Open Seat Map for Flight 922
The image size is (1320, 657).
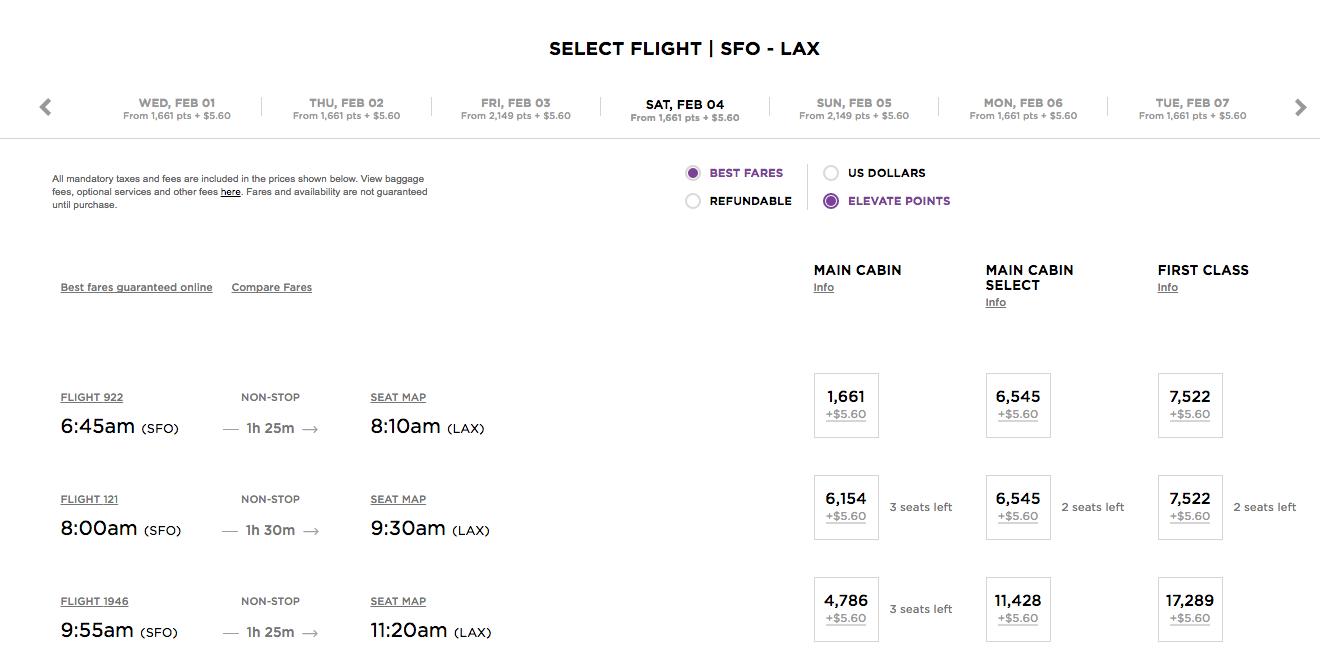coord(398,398)
